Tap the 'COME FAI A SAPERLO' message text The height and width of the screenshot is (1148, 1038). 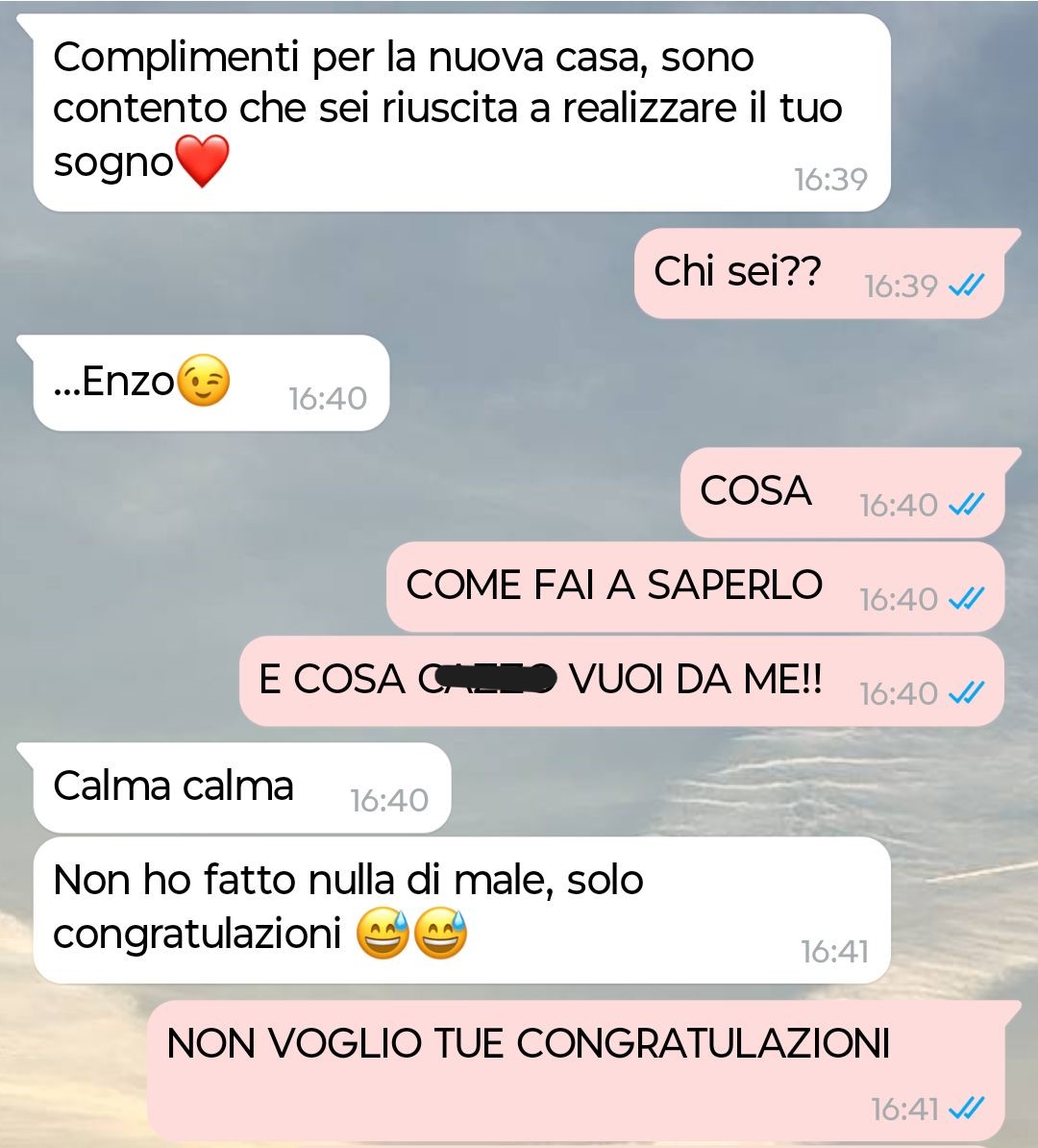click(x=614, y=585)
